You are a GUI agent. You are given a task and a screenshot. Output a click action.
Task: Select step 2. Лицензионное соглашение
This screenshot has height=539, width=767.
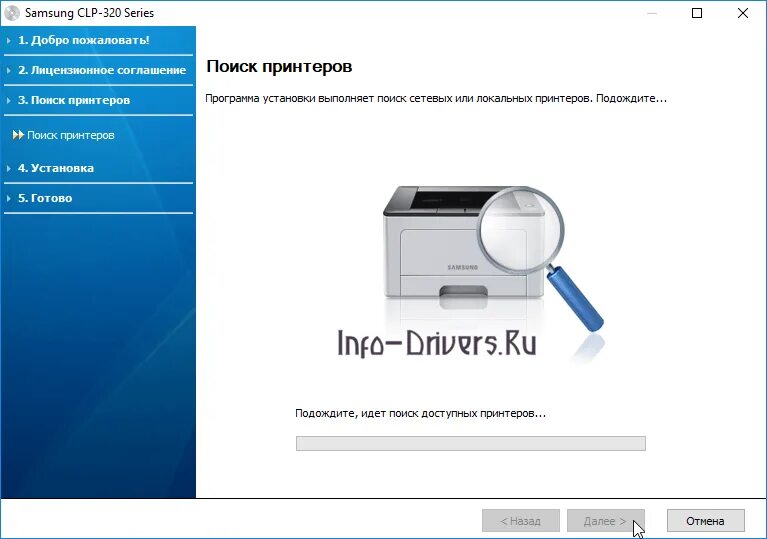(102, 70)
